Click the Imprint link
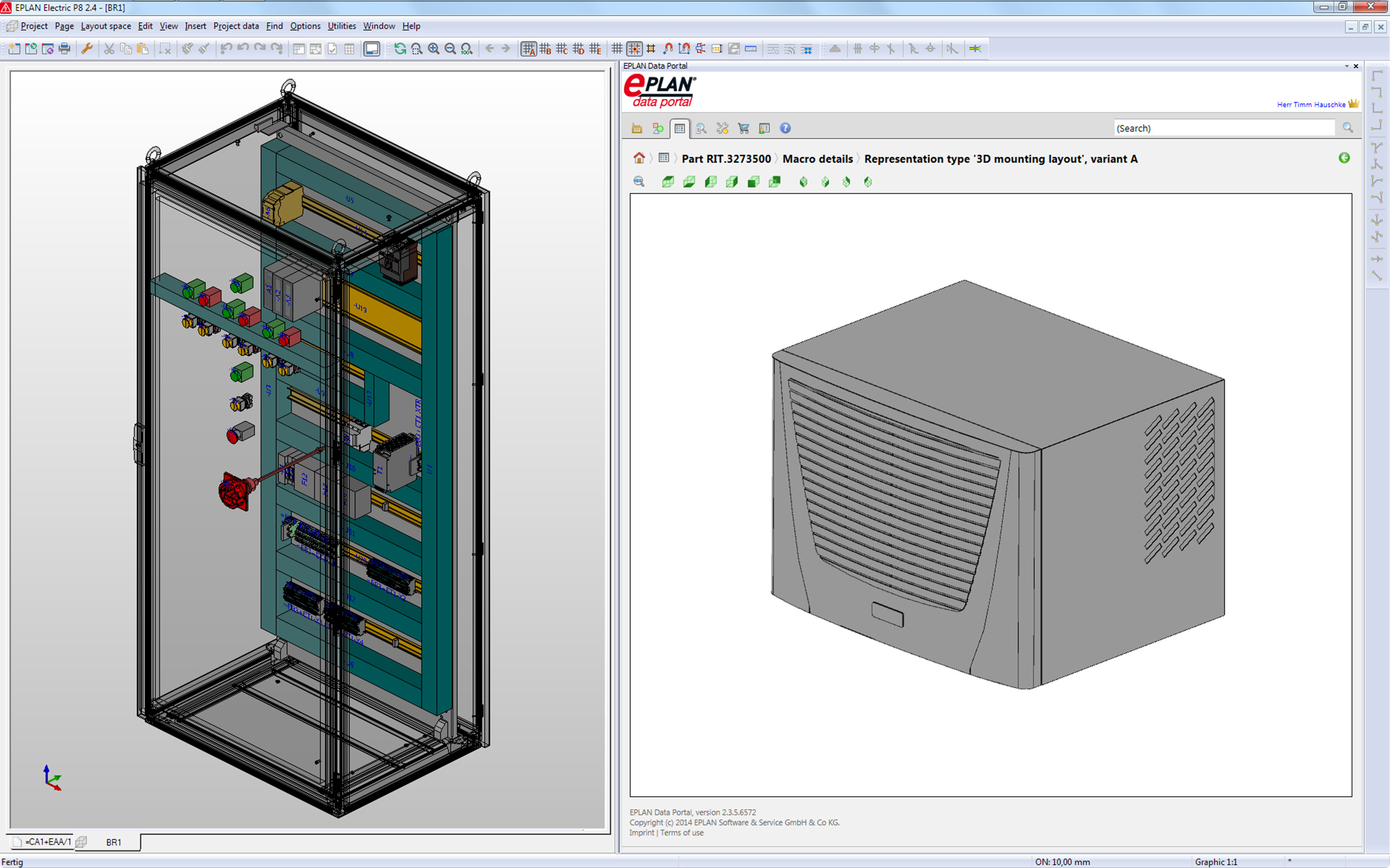Viewport: 1390px width, 868px height. 641,832
